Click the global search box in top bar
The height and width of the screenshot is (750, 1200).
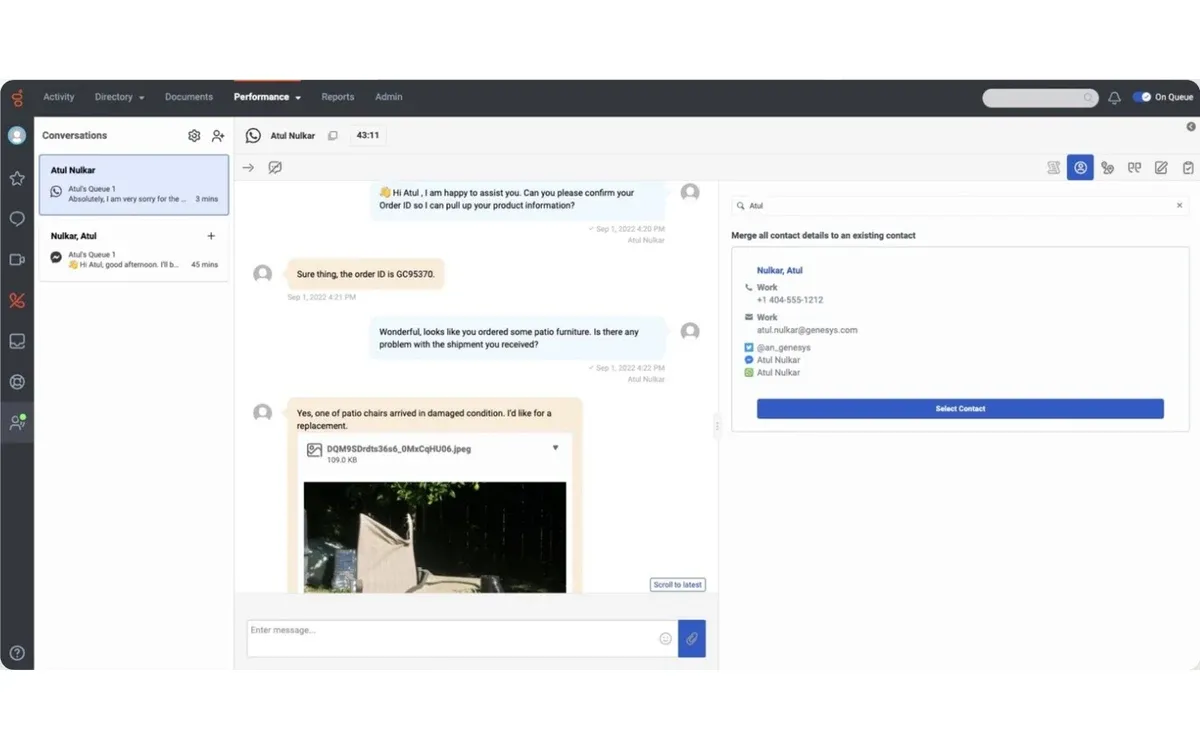1041,98
